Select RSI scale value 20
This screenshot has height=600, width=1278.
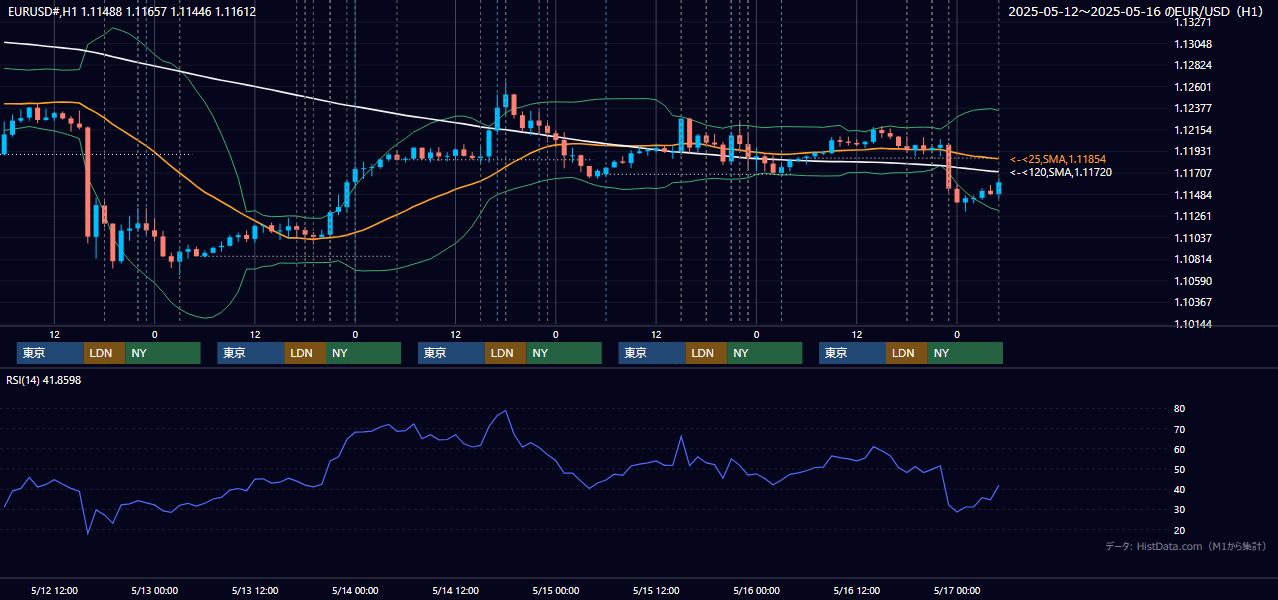pos(1180,530)
